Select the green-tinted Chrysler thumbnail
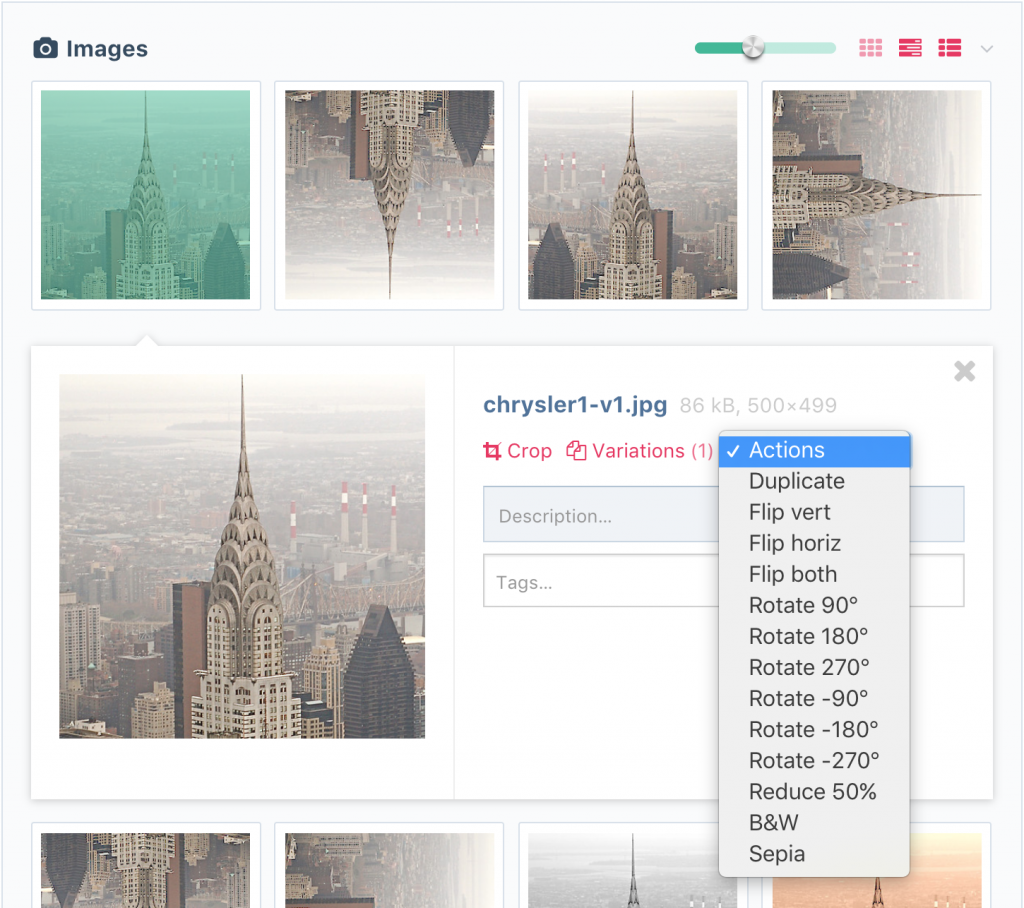 point(146,195)
